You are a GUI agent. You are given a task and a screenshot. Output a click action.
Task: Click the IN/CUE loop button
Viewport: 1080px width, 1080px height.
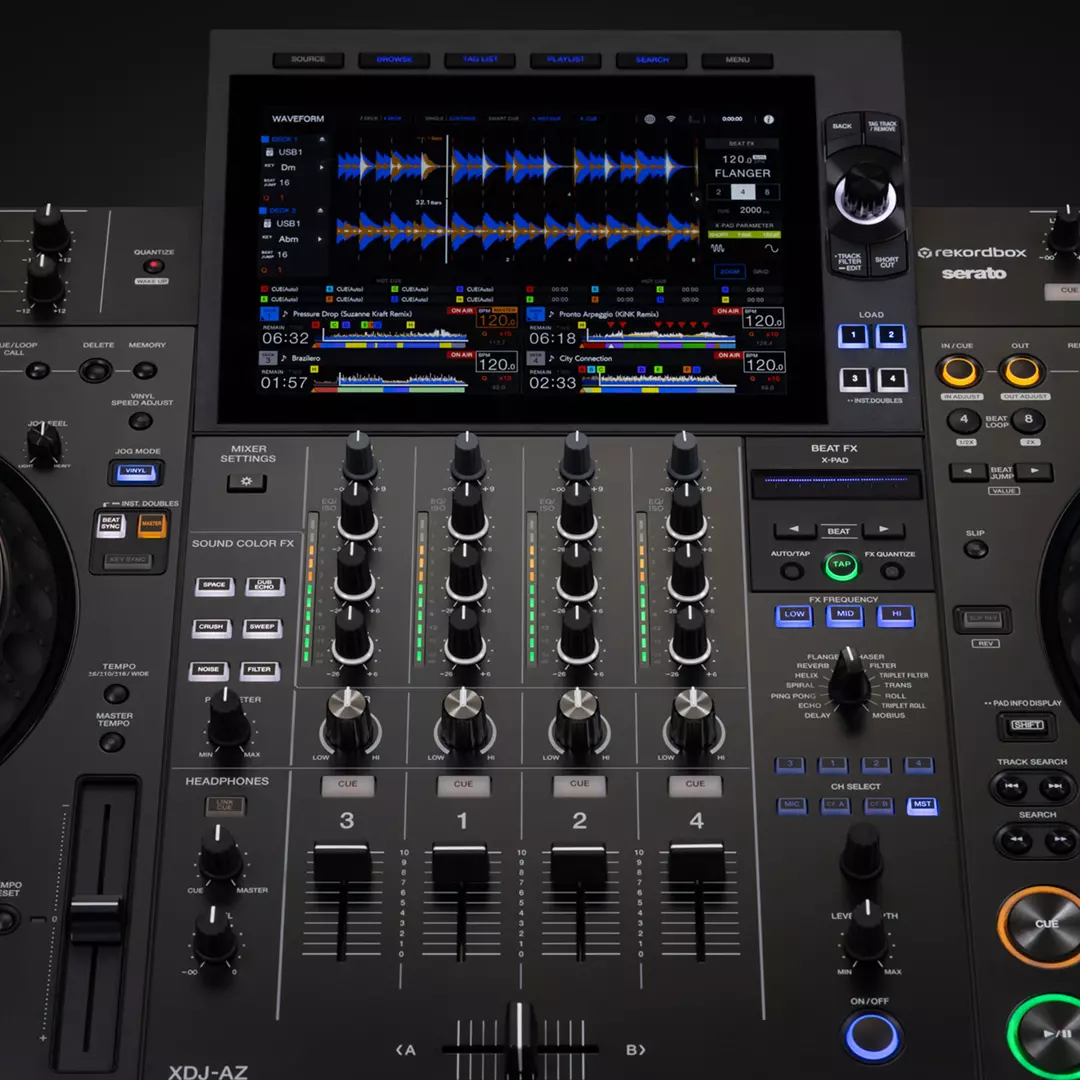[x=959, y=372]
